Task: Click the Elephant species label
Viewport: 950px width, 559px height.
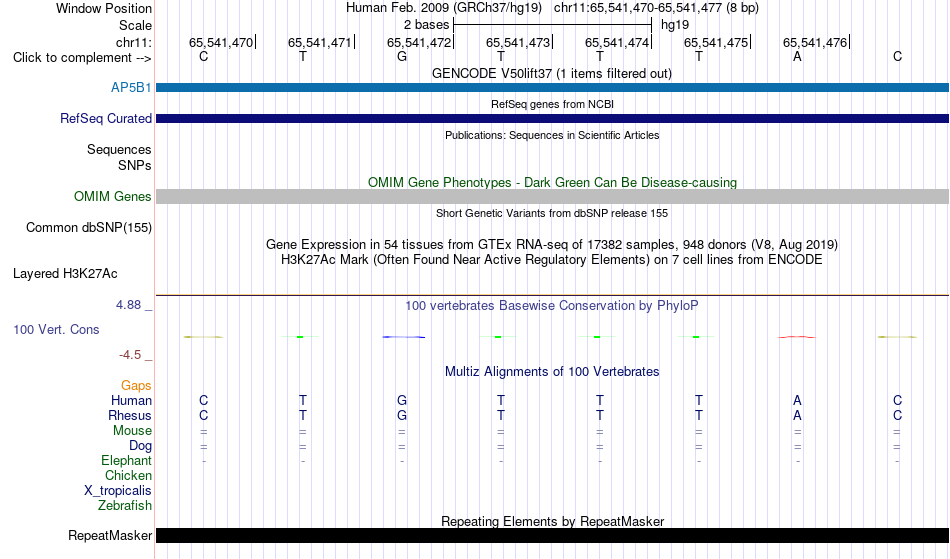Action: 127,460
